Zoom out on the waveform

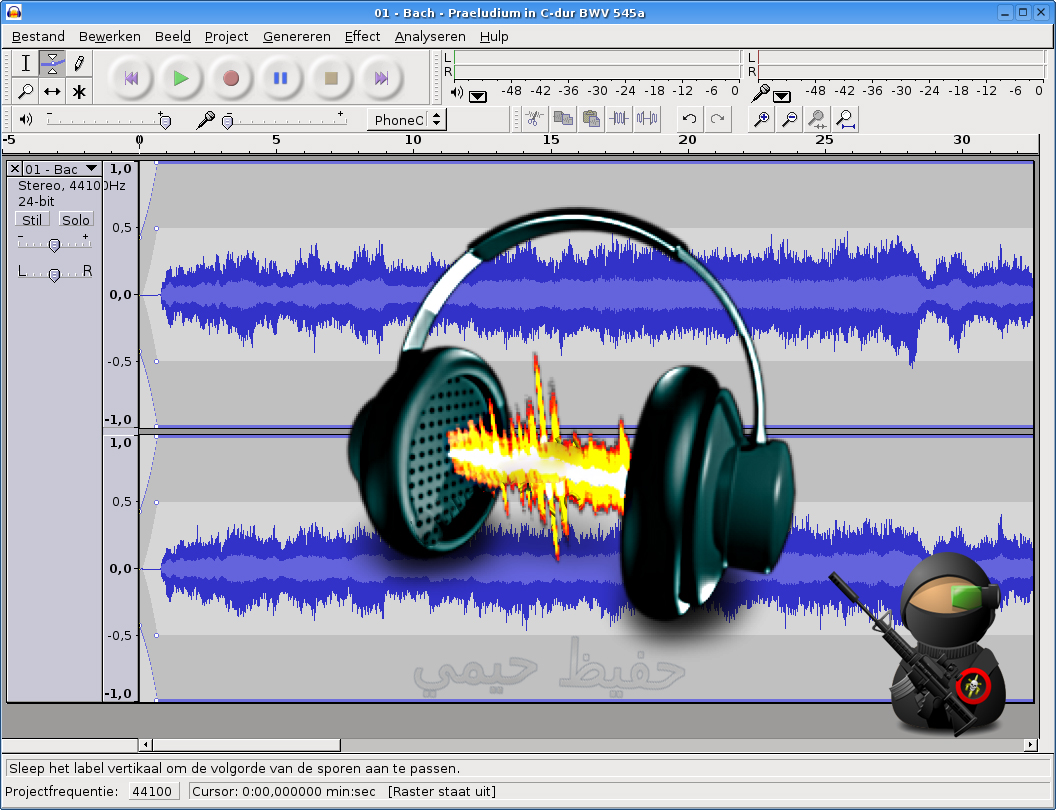pos(789,119)
